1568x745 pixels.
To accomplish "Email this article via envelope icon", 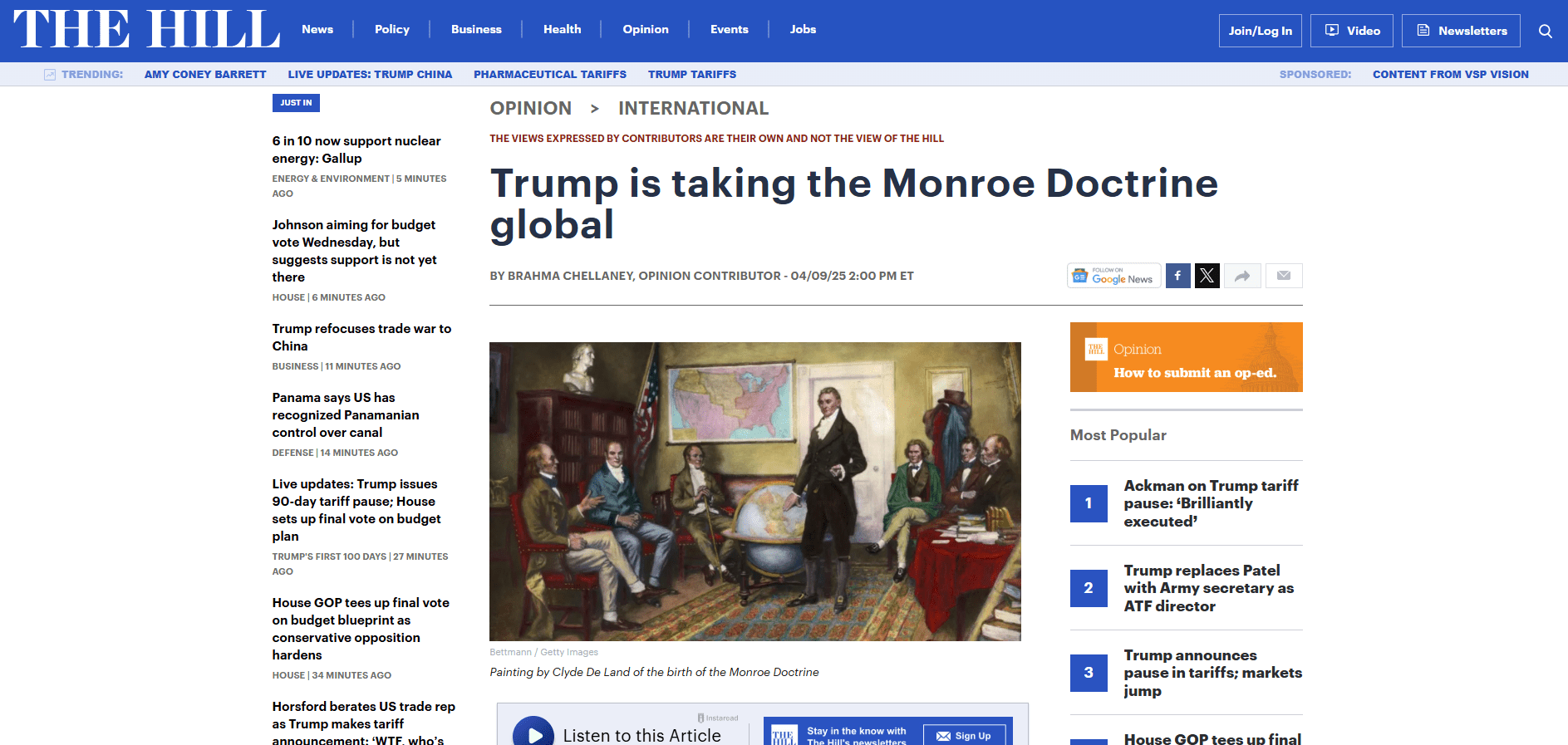I will [1283, 276].
